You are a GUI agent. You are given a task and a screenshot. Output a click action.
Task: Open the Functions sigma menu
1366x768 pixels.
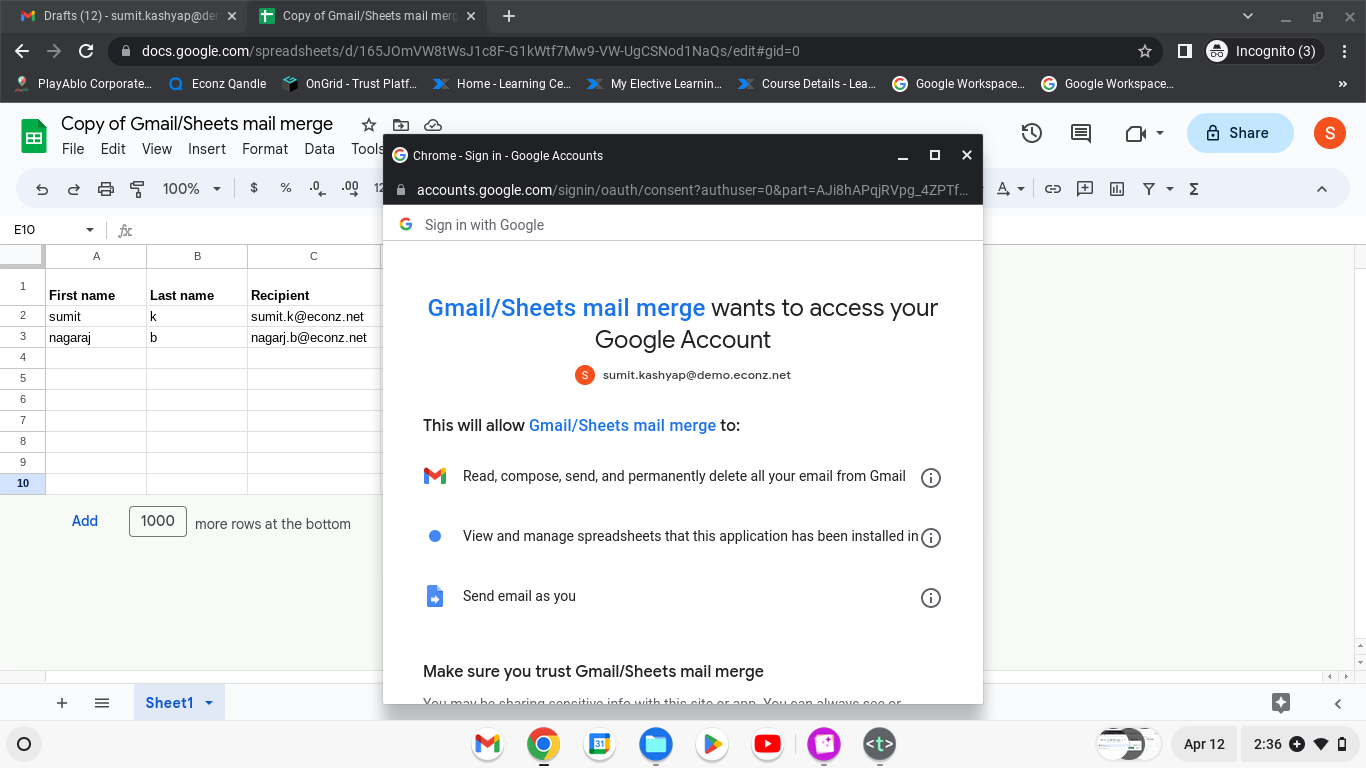[1194, 189]
